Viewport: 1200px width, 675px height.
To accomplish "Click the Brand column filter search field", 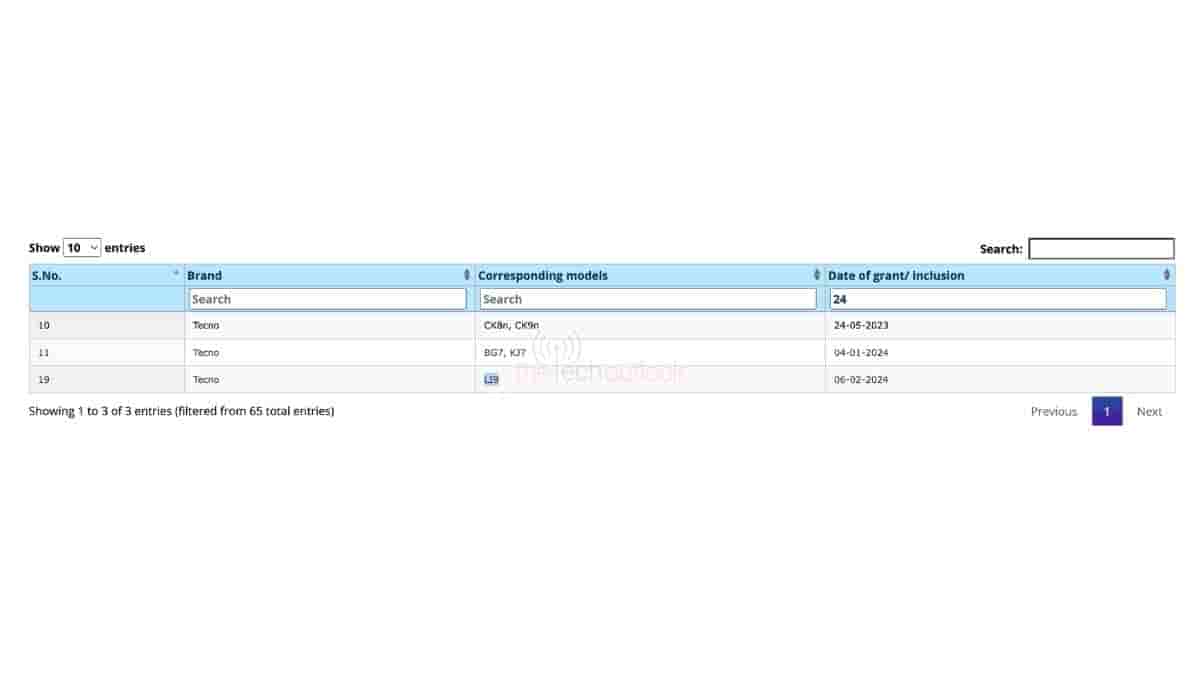I will pos(328,299).
